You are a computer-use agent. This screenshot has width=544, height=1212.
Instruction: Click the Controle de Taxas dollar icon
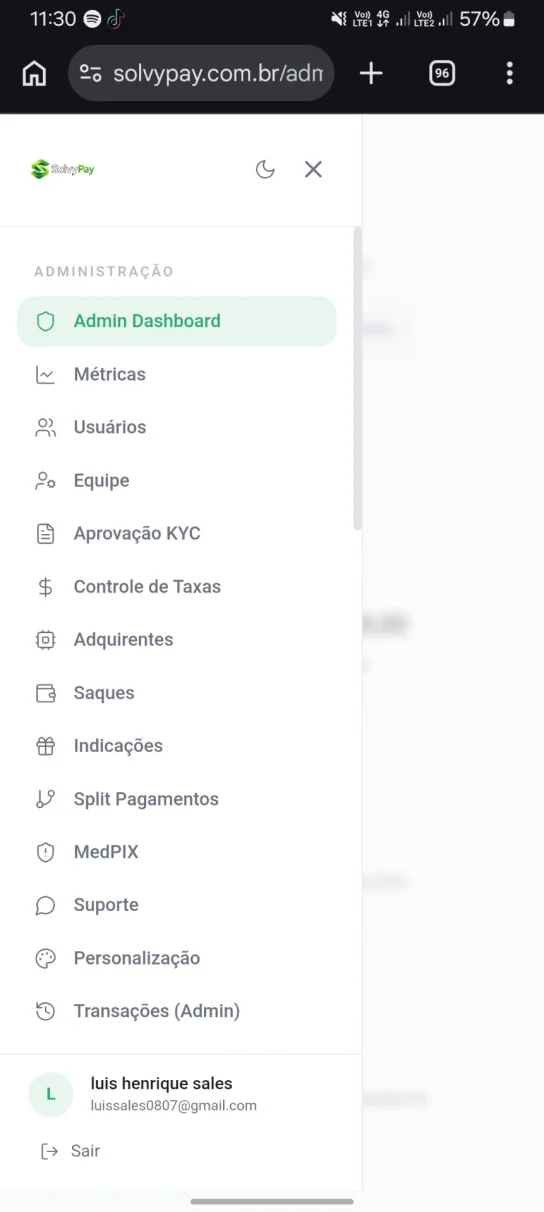[x=45, y=587]
